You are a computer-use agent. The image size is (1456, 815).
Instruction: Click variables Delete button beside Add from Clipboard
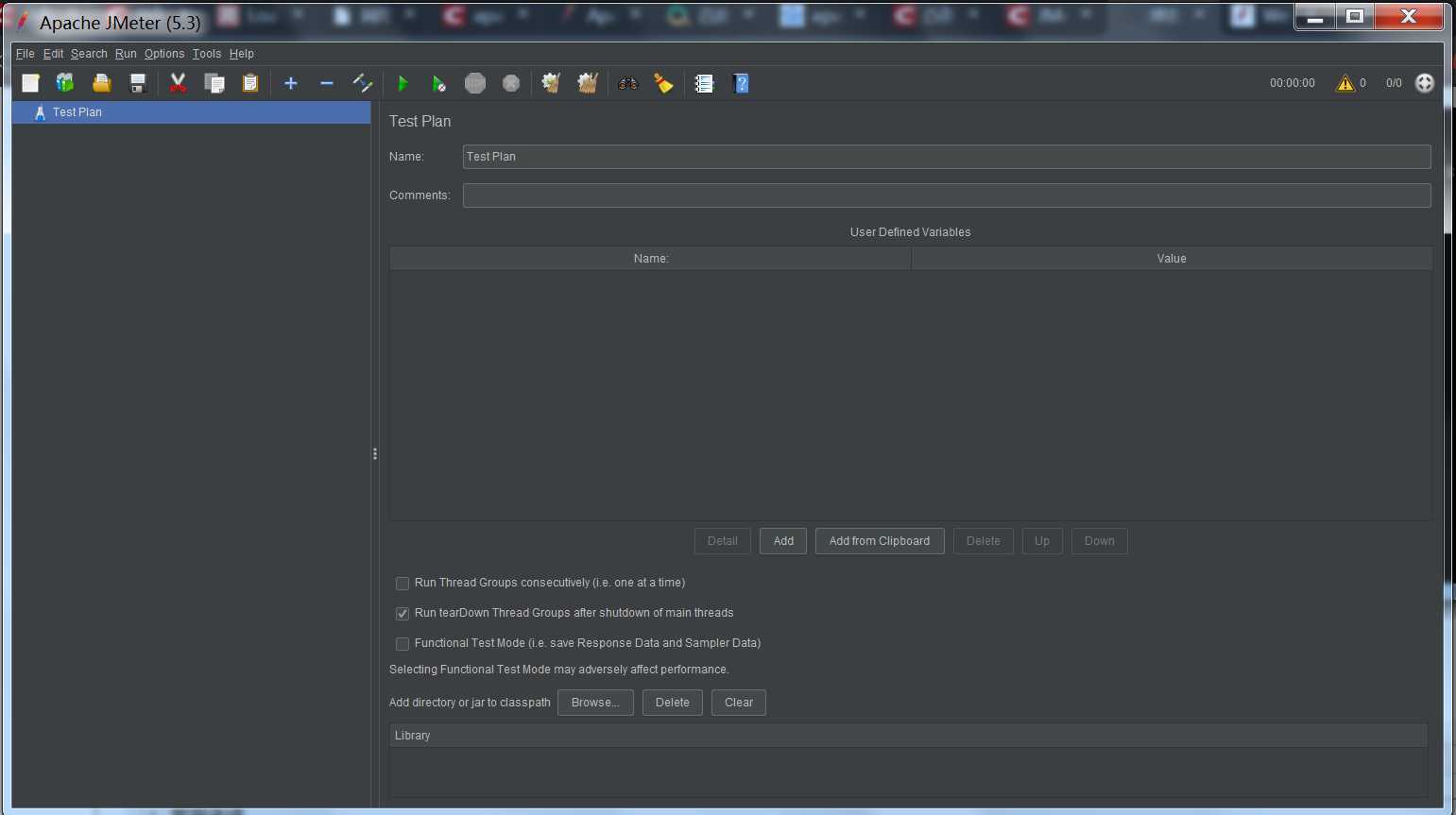click(x=984, y=541)
